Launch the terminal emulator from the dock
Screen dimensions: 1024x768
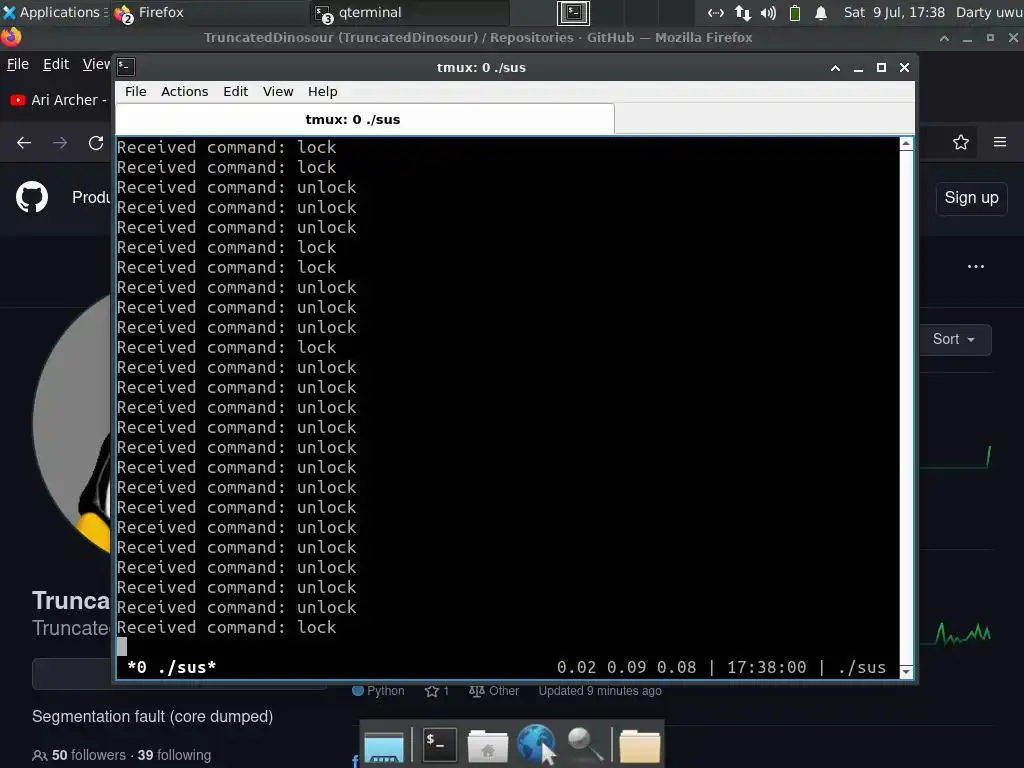440,744
